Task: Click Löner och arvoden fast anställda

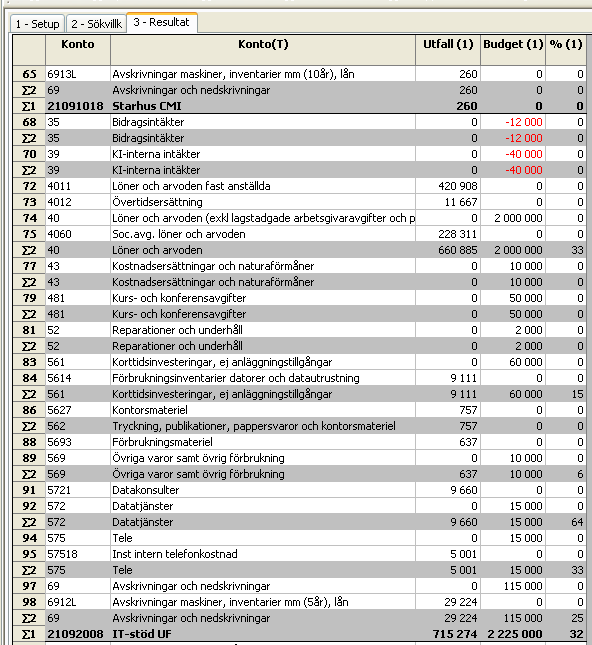Action: [191, 186]
